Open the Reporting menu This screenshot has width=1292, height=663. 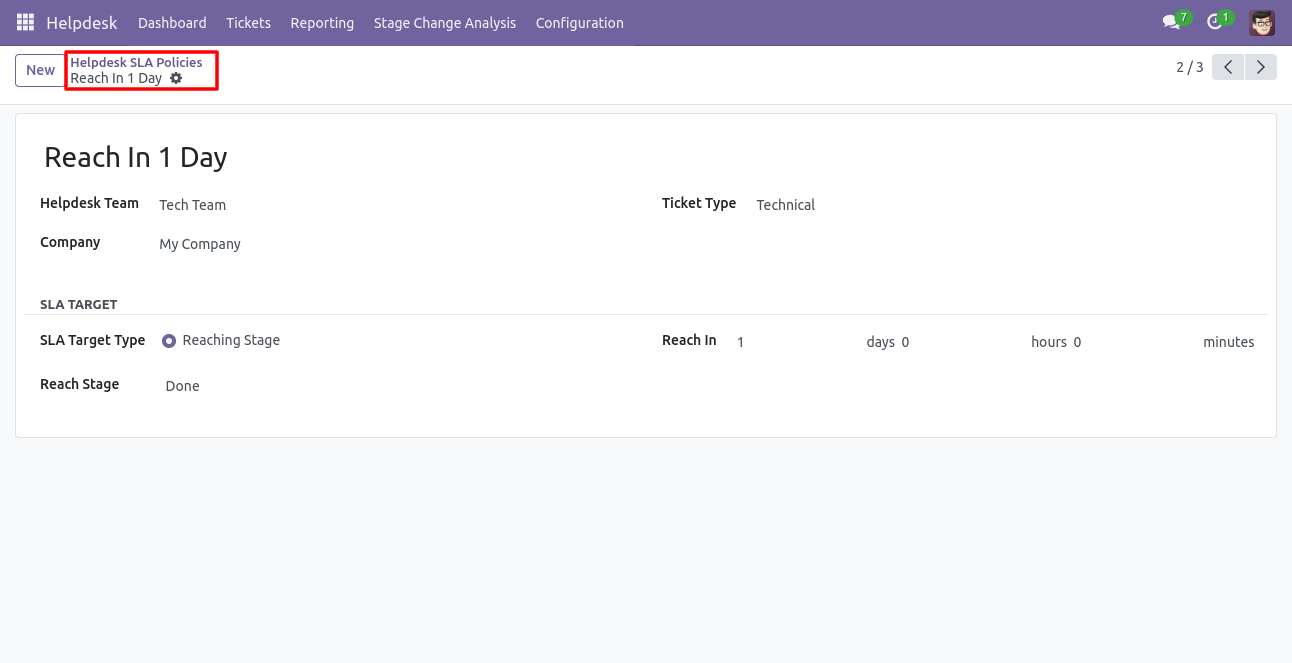coord(322,22)
